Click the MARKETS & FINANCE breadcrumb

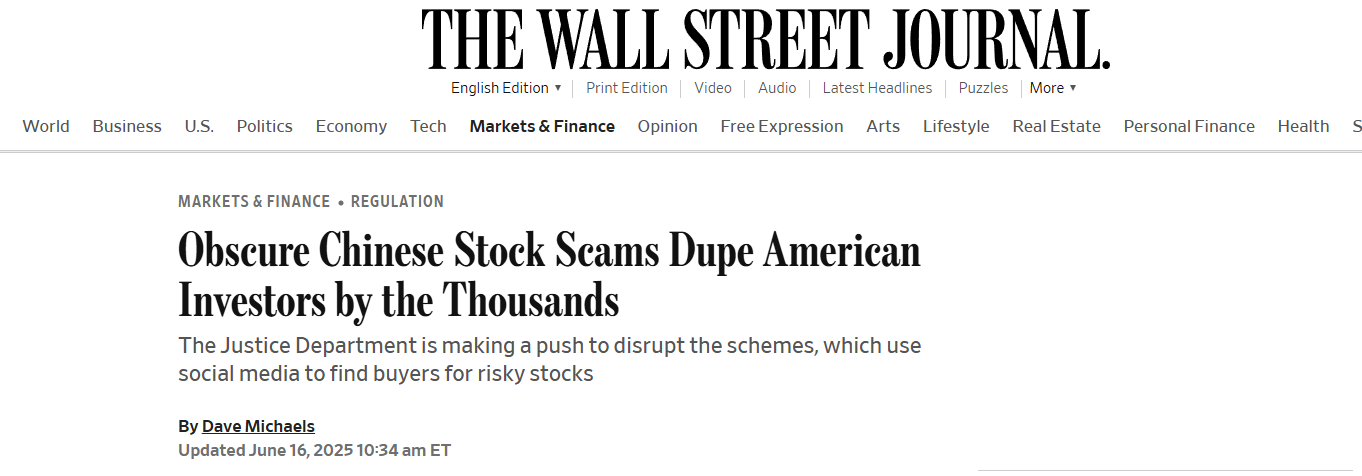coord(254,201)
